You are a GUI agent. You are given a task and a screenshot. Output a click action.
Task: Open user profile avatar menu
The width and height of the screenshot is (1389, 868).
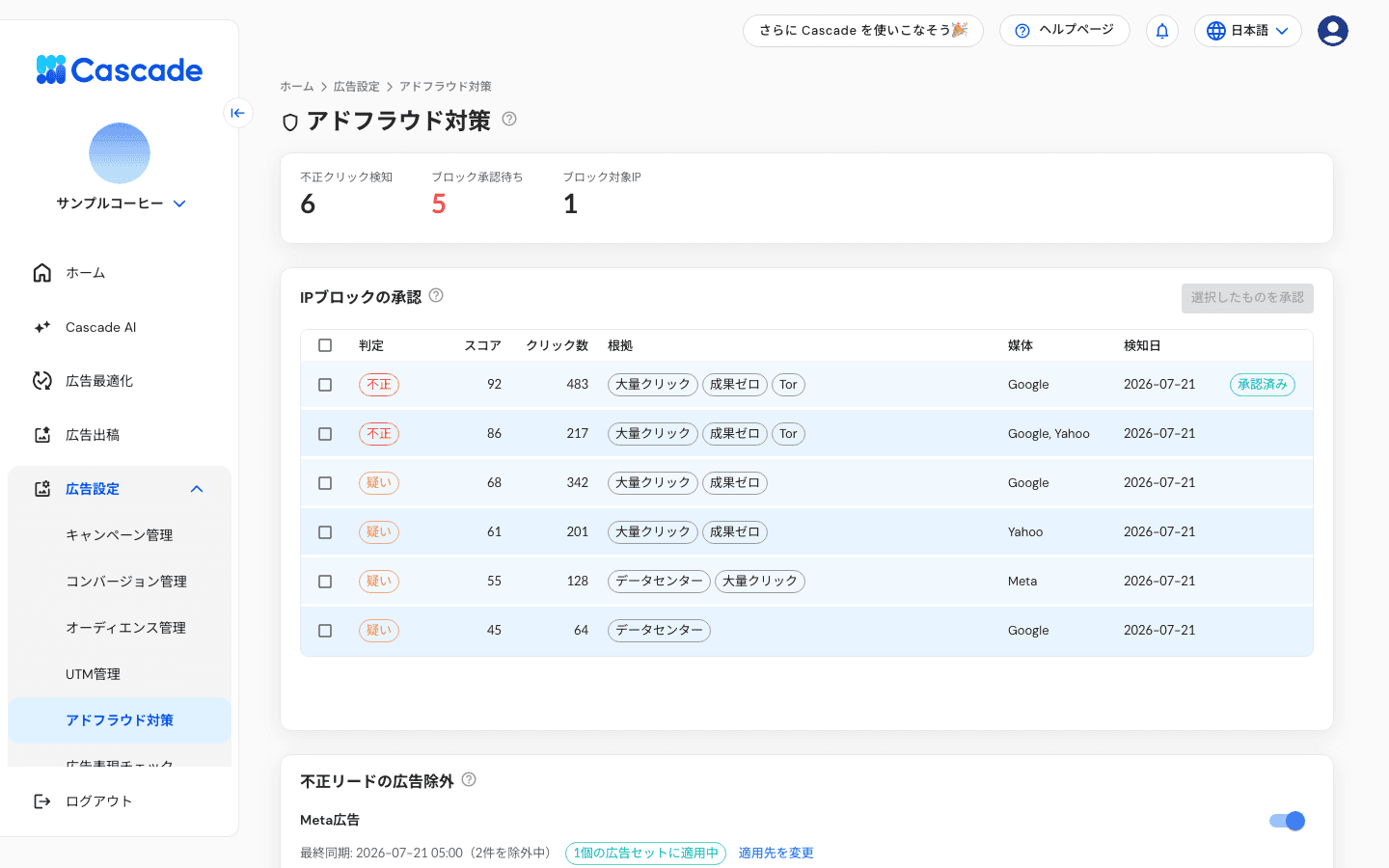click(1333, 31)
